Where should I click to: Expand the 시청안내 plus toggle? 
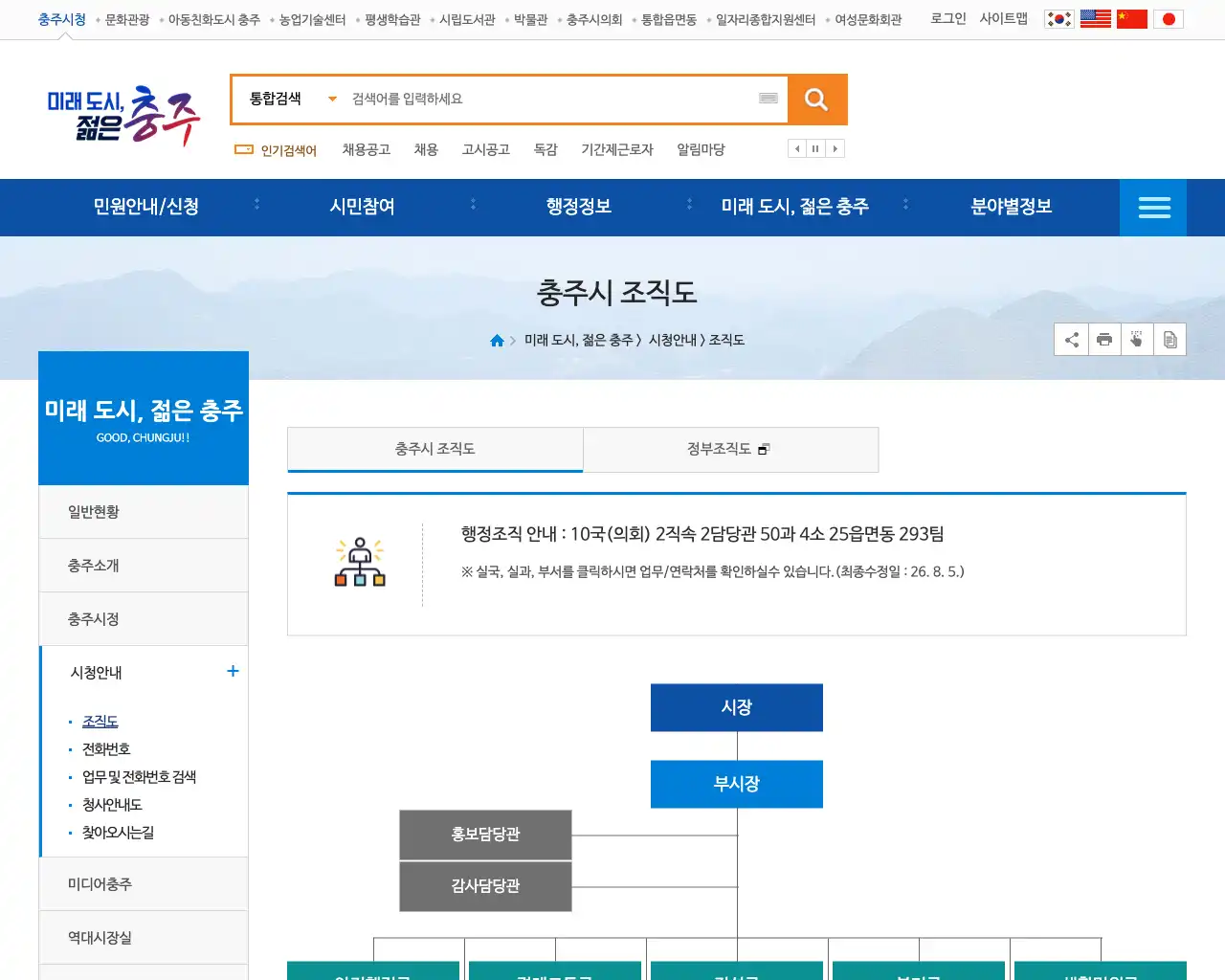pos(233,671)
